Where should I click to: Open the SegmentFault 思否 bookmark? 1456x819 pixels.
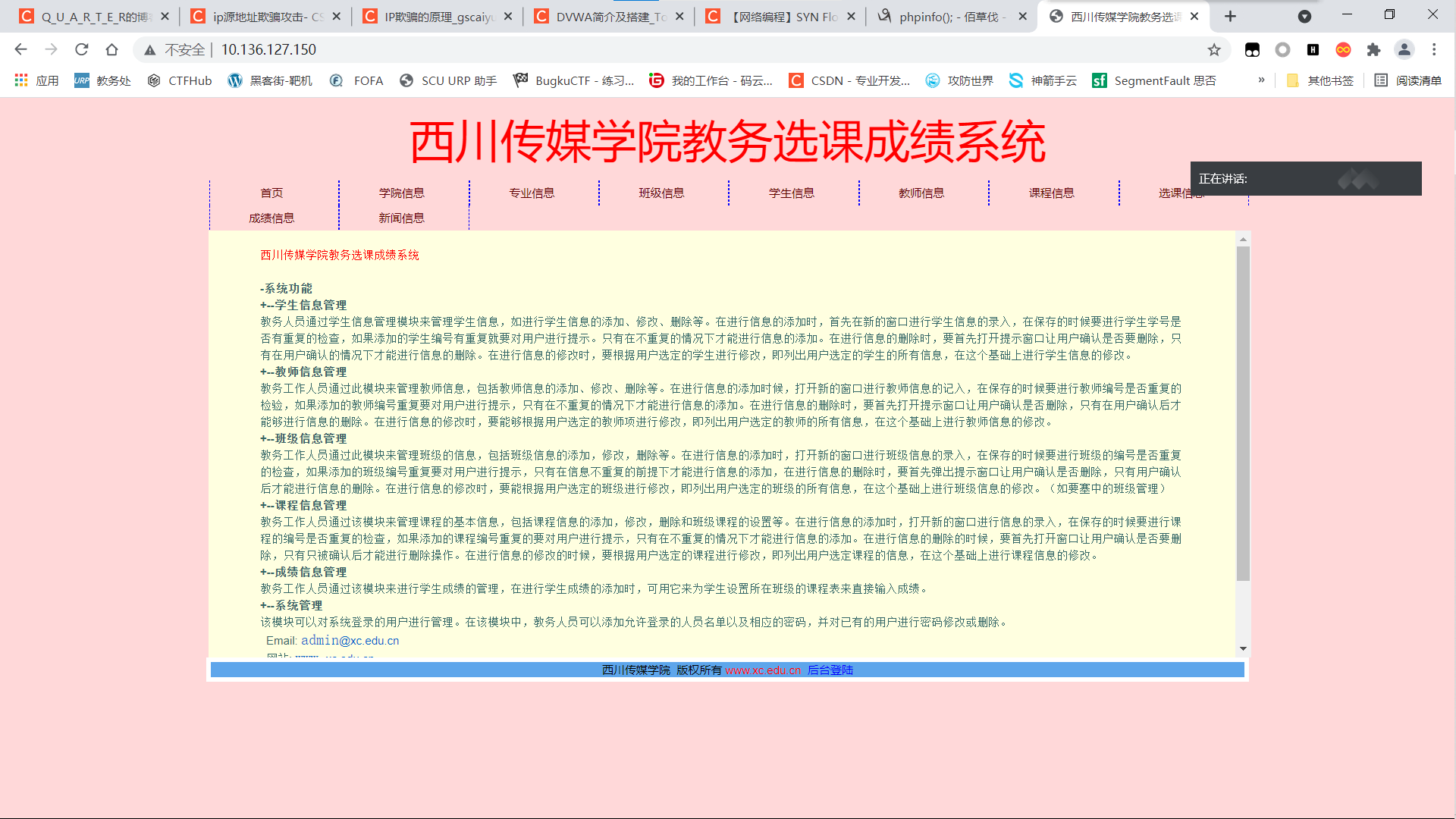pos(1154,80)
